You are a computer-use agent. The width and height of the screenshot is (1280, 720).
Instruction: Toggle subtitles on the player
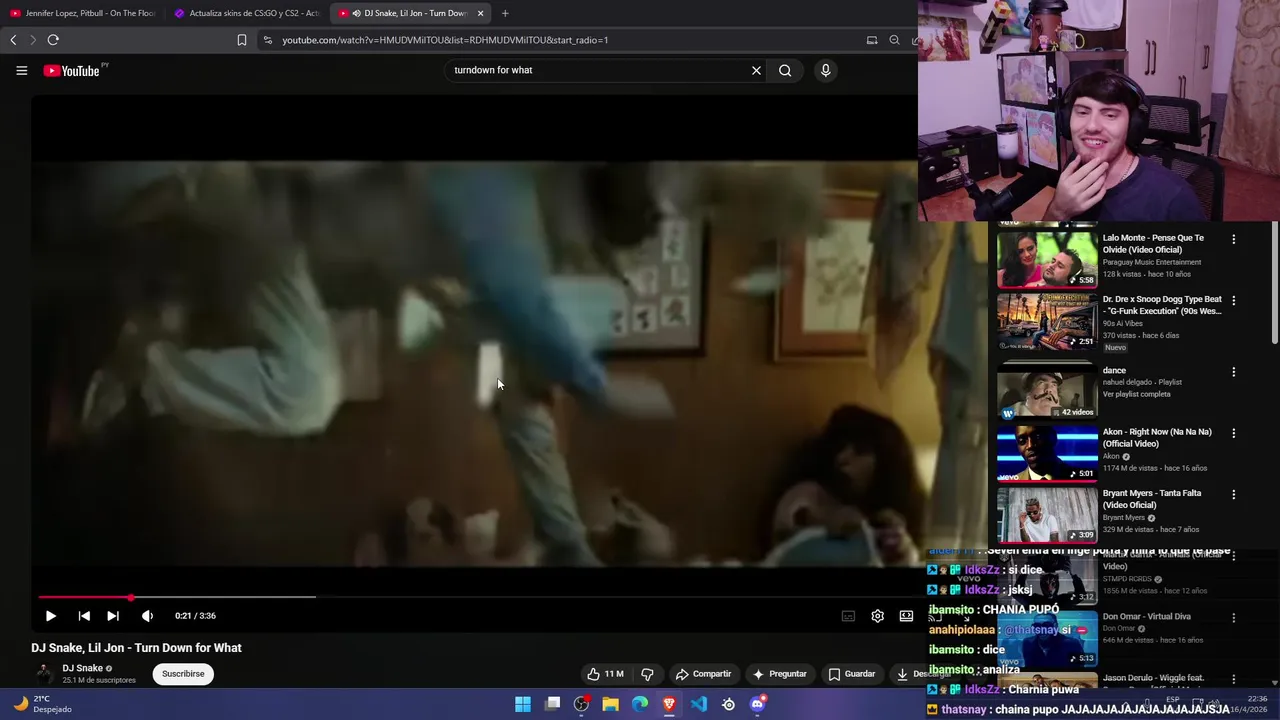[x=848, y=616]
